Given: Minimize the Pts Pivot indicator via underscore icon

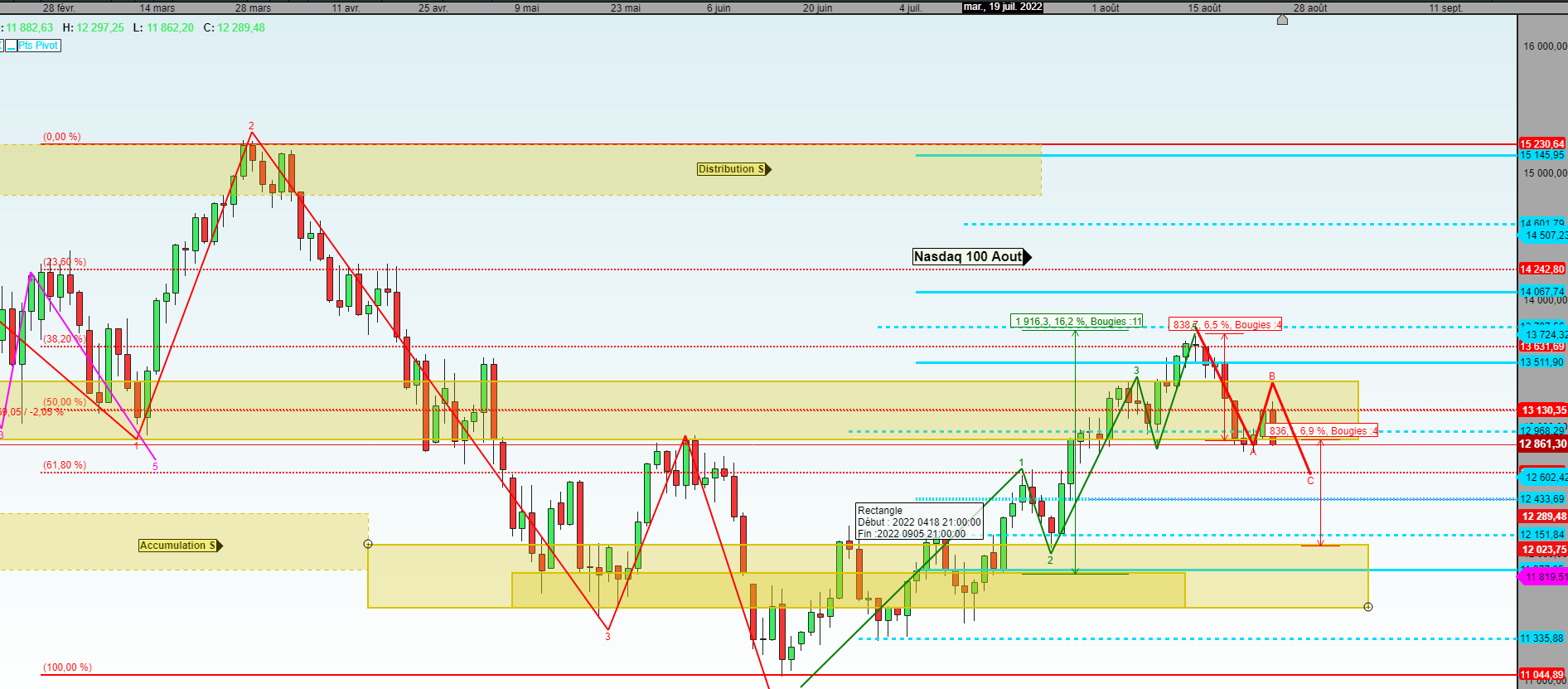Looking at the screenshot, I should pyautogui.click(x=12, y=46).
